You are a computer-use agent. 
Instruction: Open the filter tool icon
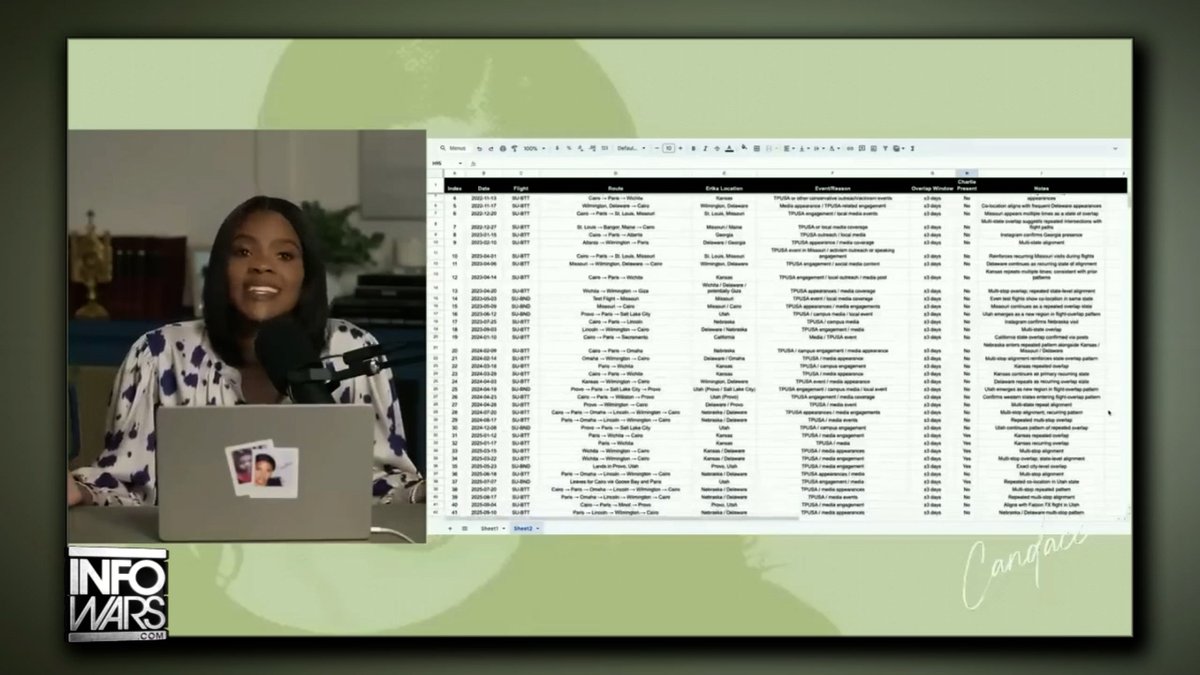click(x=885, y=149)
